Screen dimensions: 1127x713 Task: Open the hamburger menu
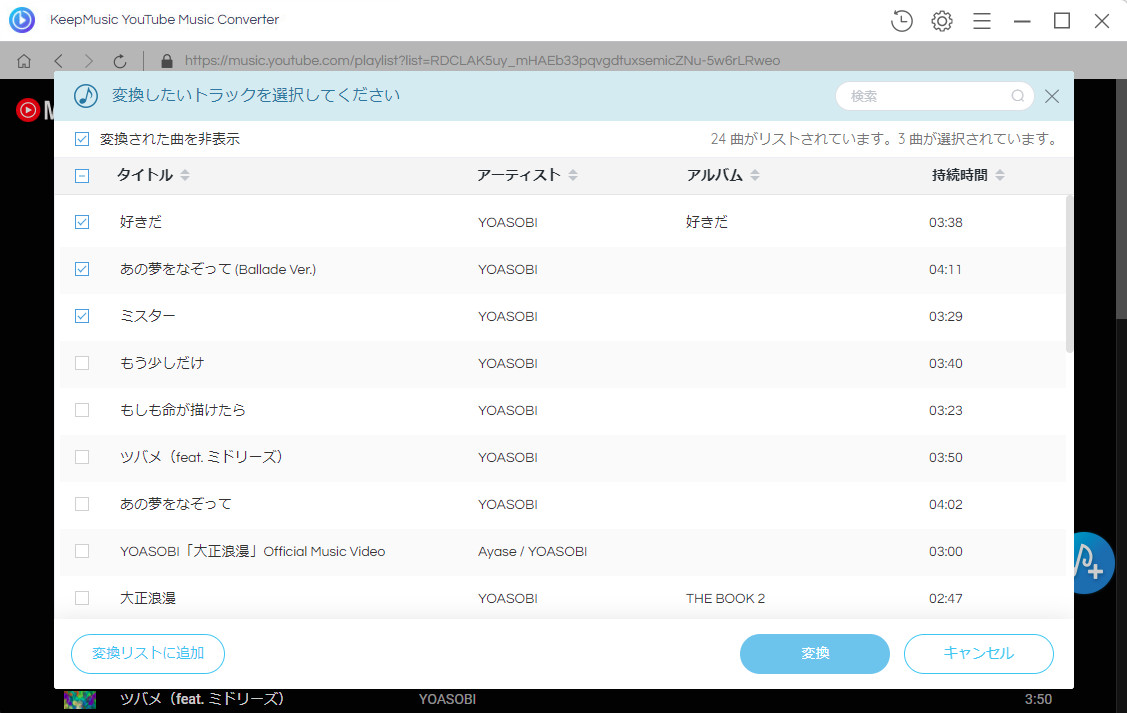982,21
